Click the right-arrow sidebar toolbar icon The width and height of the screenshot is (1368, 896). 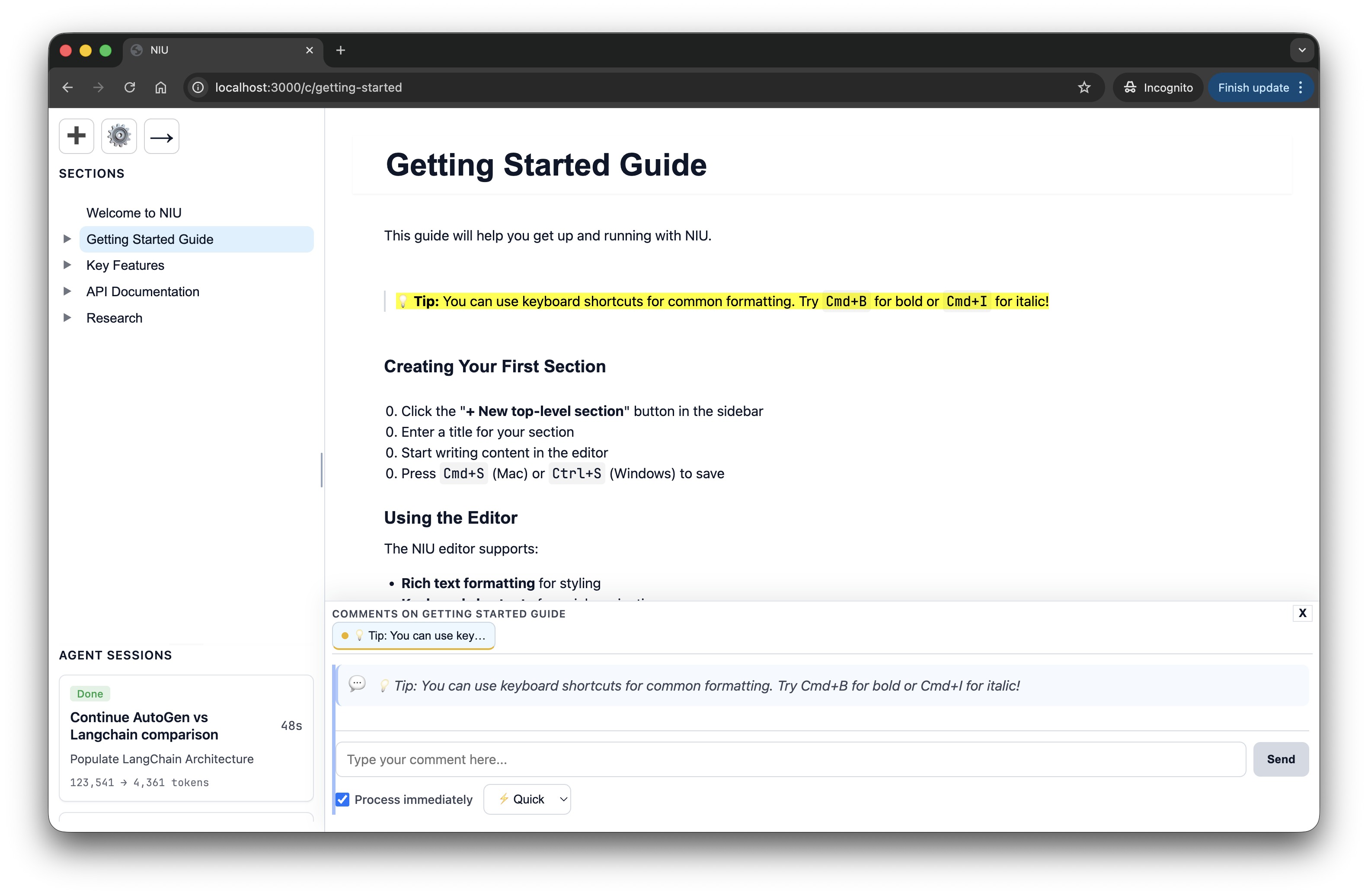pyautogui.click(x=162, y=136)
